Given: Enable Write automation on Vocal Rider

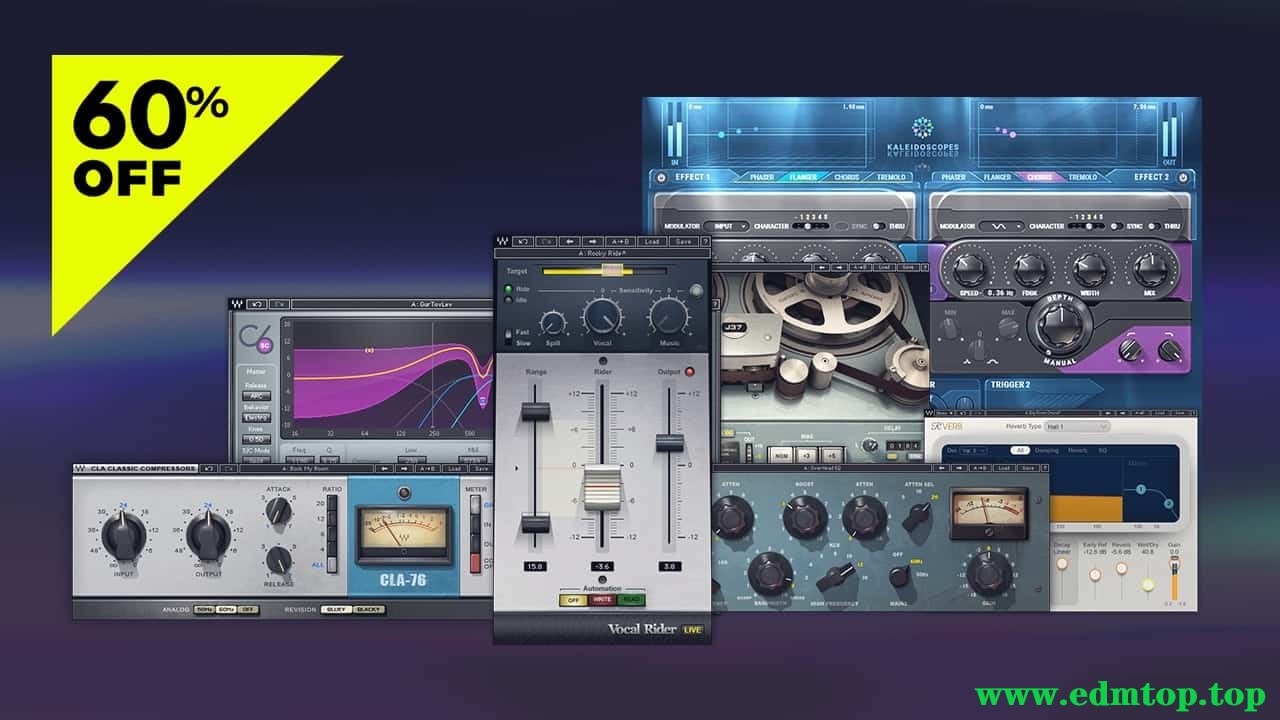Looking at the screenshot, I should click(602, 600).
